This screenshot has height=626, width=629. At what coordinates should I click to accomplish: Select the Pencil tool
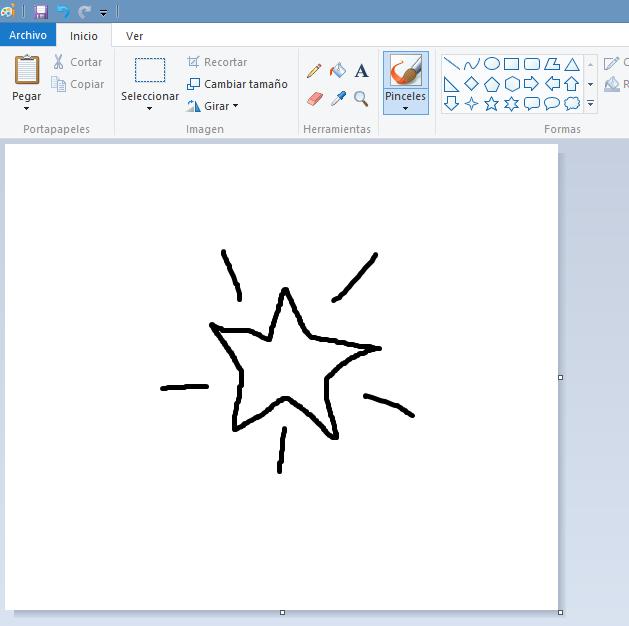[x=314, y=71]
